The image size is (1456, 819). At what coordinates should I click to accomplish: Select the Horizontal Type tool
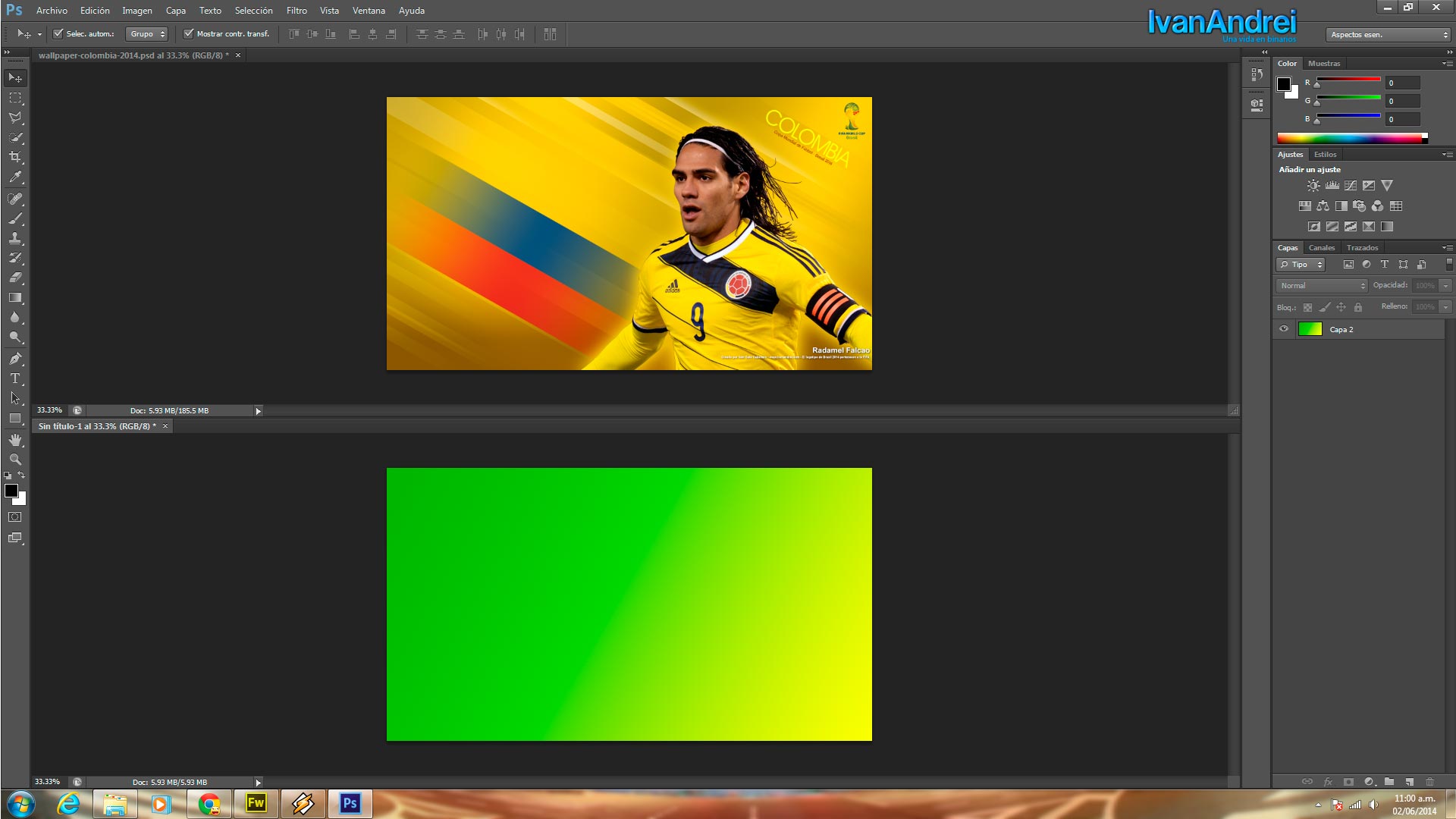pyautogui.click(x=15, y=378)
